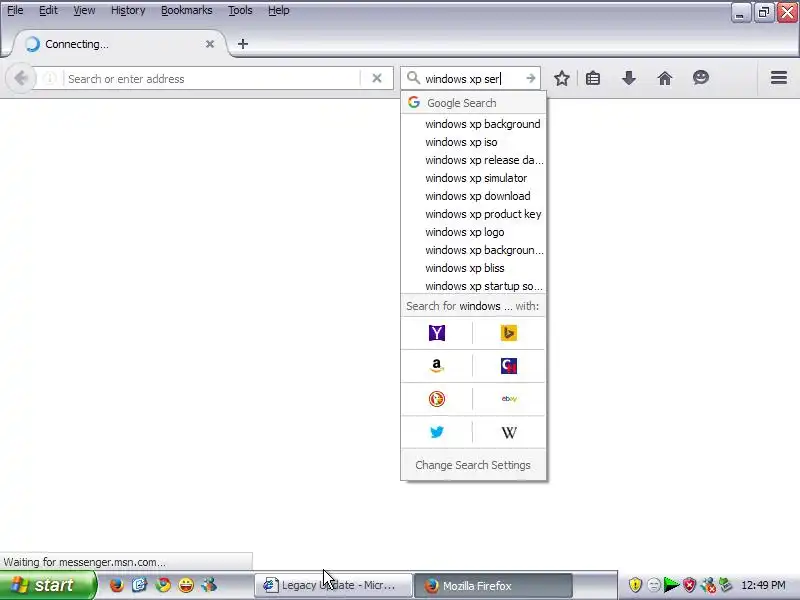
Task: Search with Wikipedia engine icon
Action: pos(509,433)
